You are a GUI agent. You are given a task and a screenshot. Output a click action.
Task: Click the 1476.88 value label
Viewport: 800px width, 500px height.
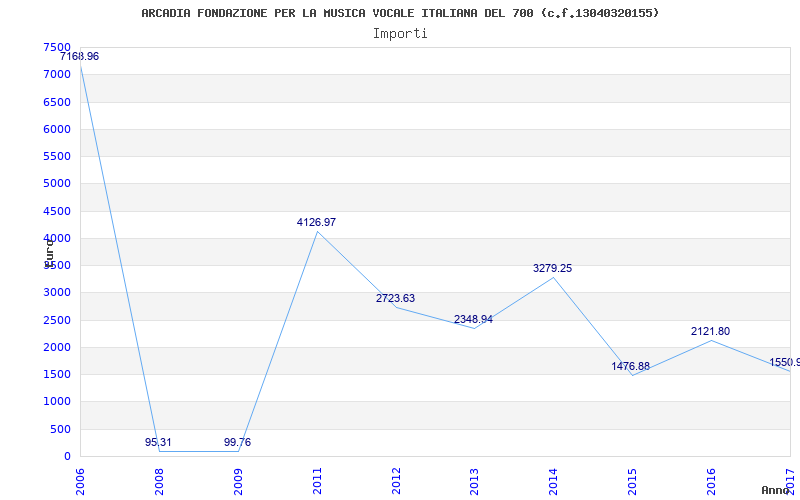(x=631, y=366)
